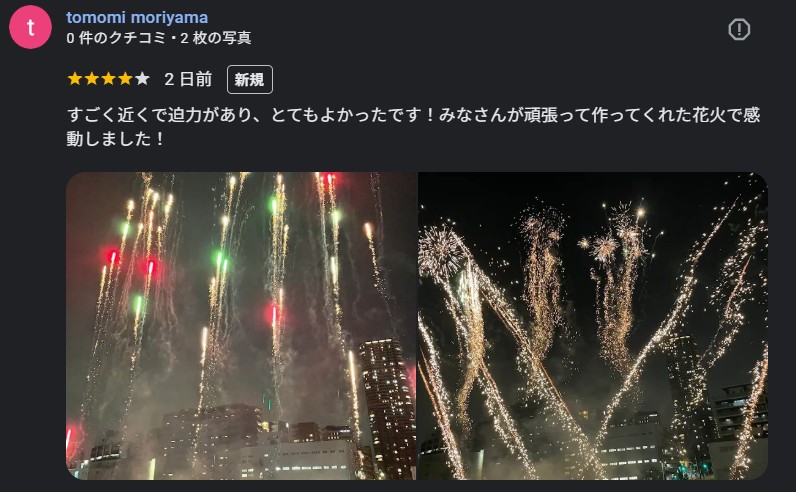Open tomomi moriyama's profile name link
Screen dimensions: 796x492
point(137,17)
